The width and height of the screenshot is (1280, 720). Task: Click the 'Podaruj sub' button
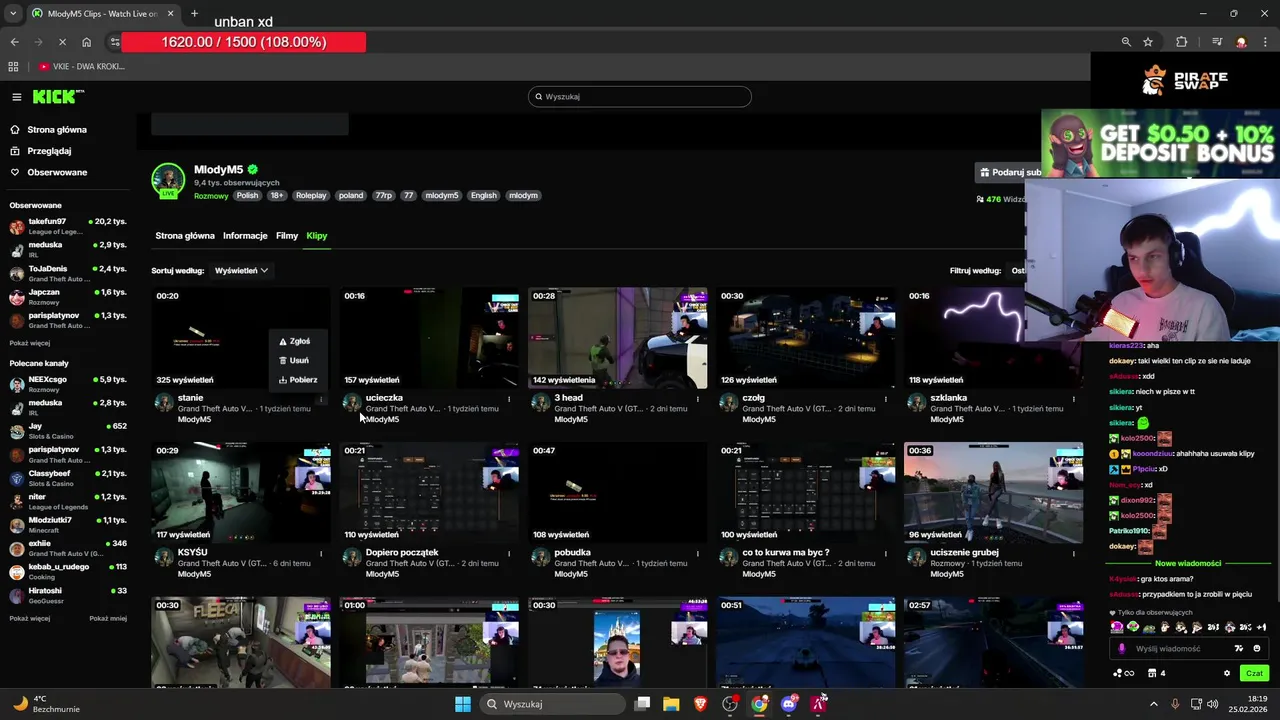coord(1008,172)
